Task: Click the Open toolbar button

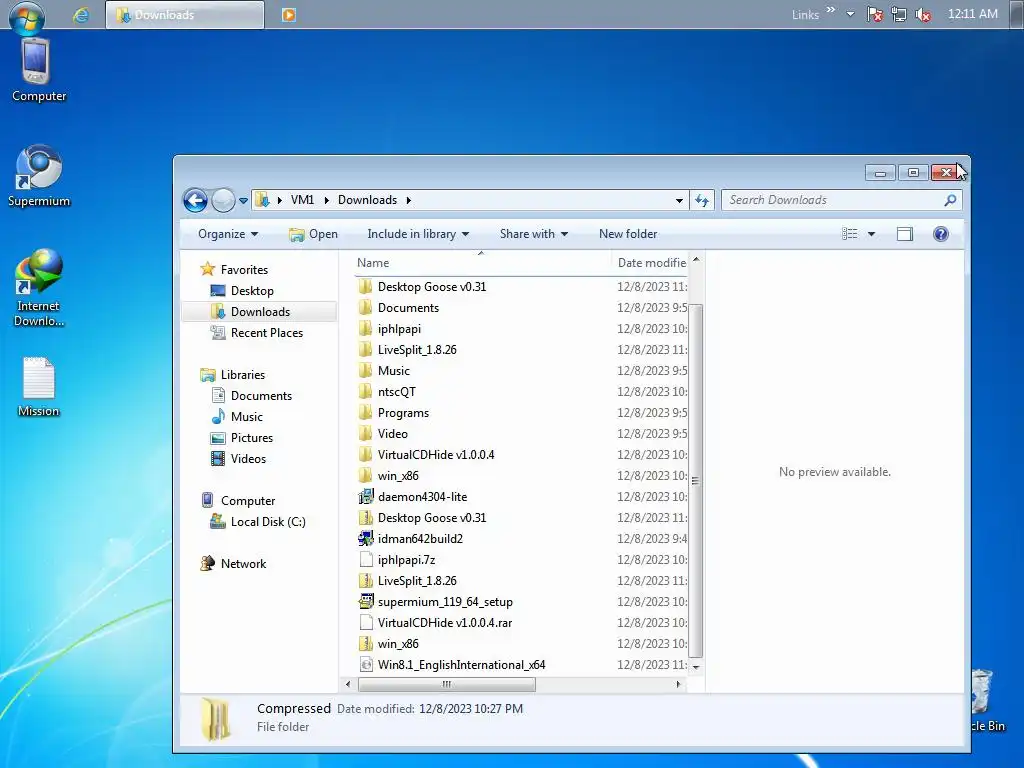Action: coord(313,234)
